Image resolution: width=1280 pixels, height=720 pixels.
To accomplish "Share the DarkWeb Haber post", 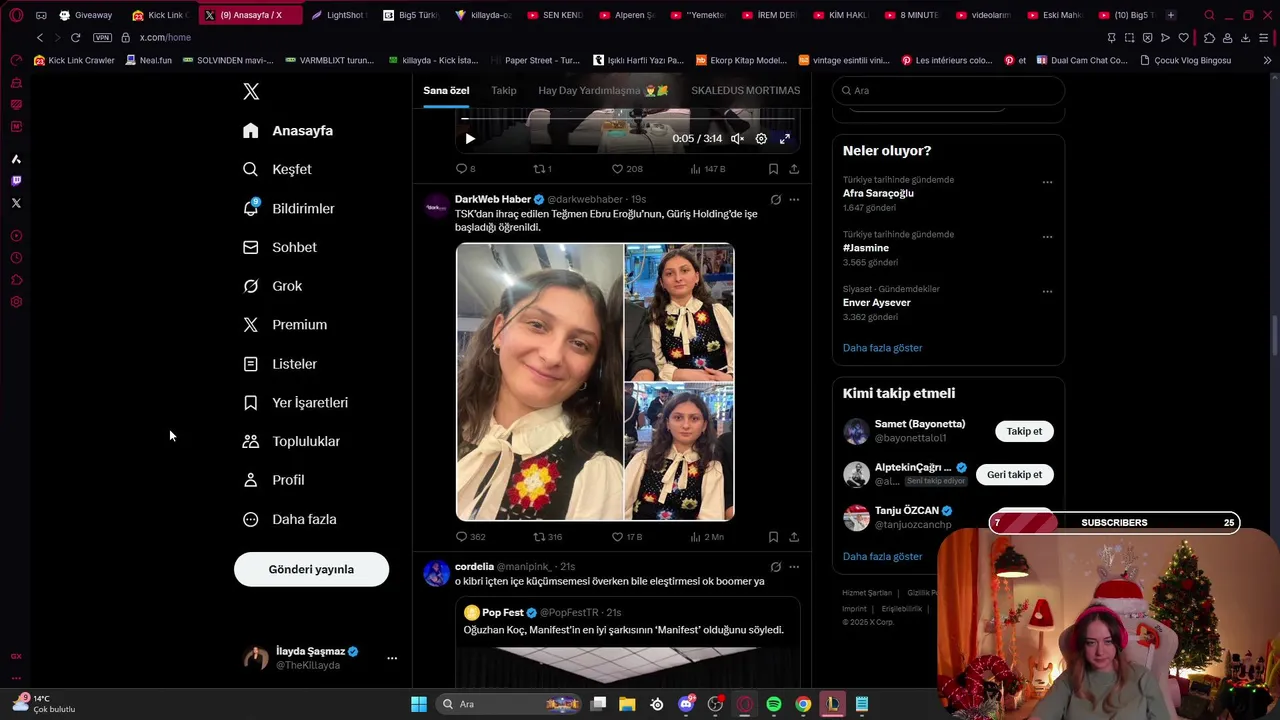I will pos(794,537).
